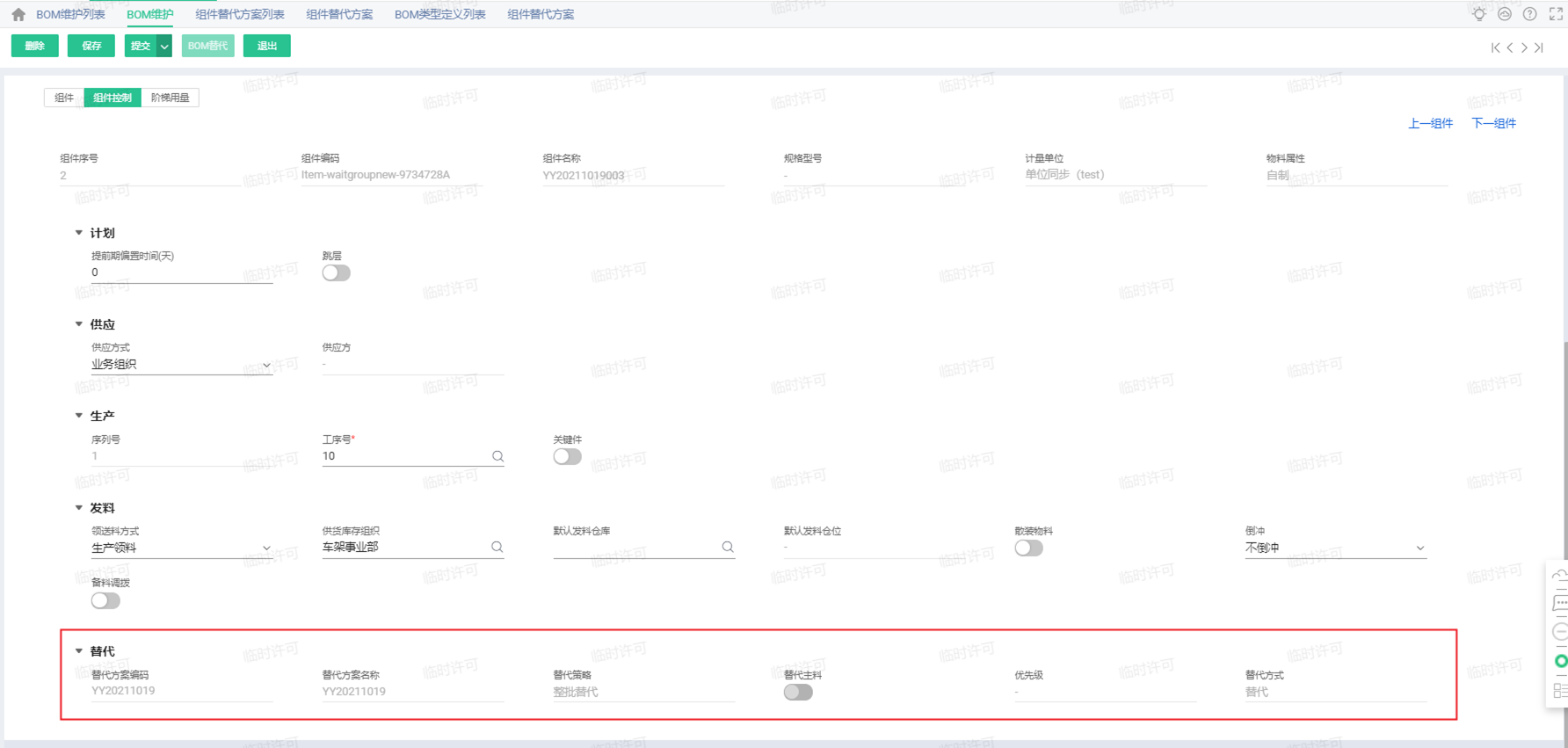The width and height of the screenshot is (1568, 748).
Task: Toggle the 备料调拨 switch
Action: pyautogui.click(x=105, y=600)
